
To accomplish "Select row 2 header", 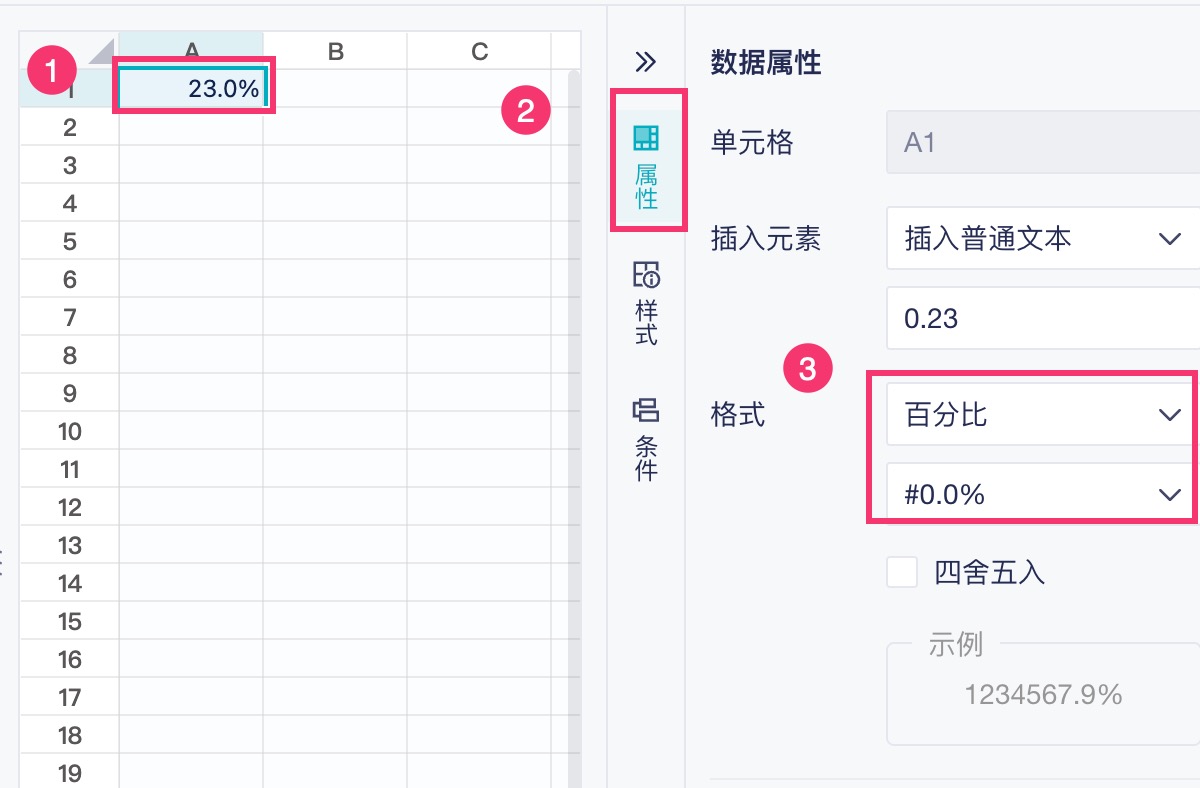I will tap(69, 127).
